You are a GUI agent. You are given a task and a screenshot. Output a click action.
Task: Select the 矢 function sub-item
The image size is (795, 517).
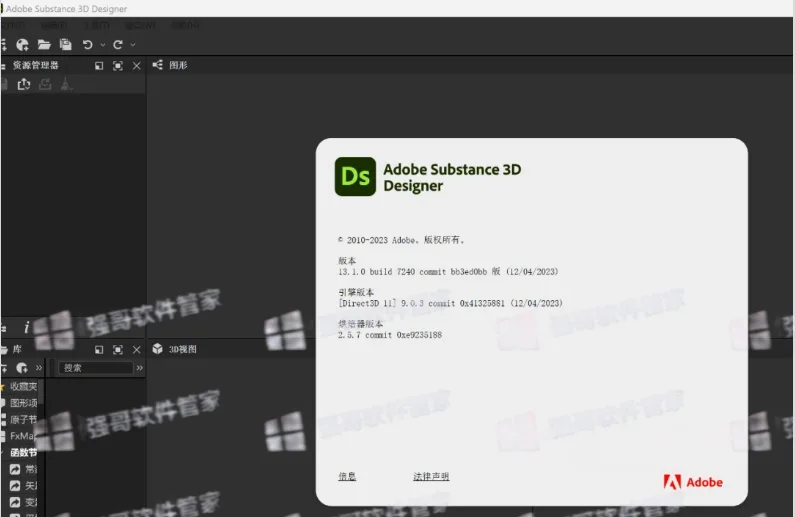[31, 486]
